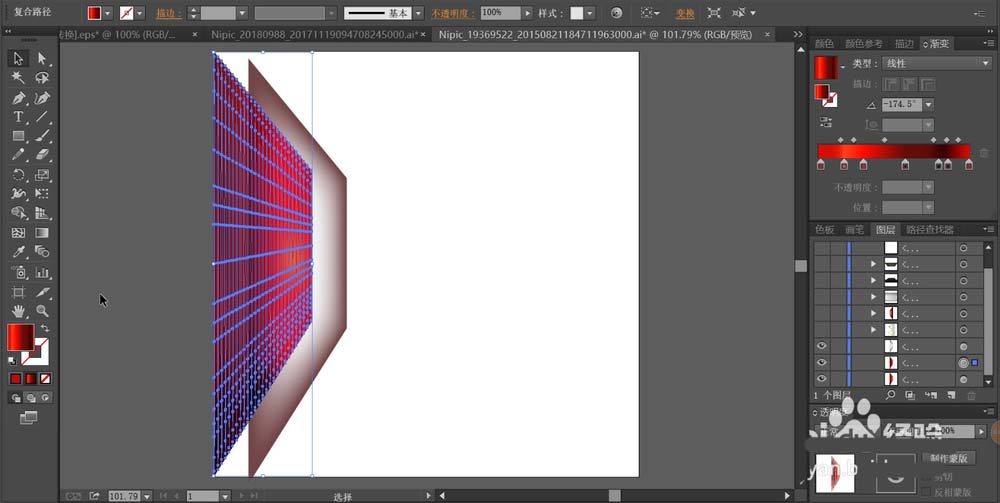Screen dimensions: 1000x503
Task: Toggle eye icon of third-from-bottom layer item
Action: (821, 346)
